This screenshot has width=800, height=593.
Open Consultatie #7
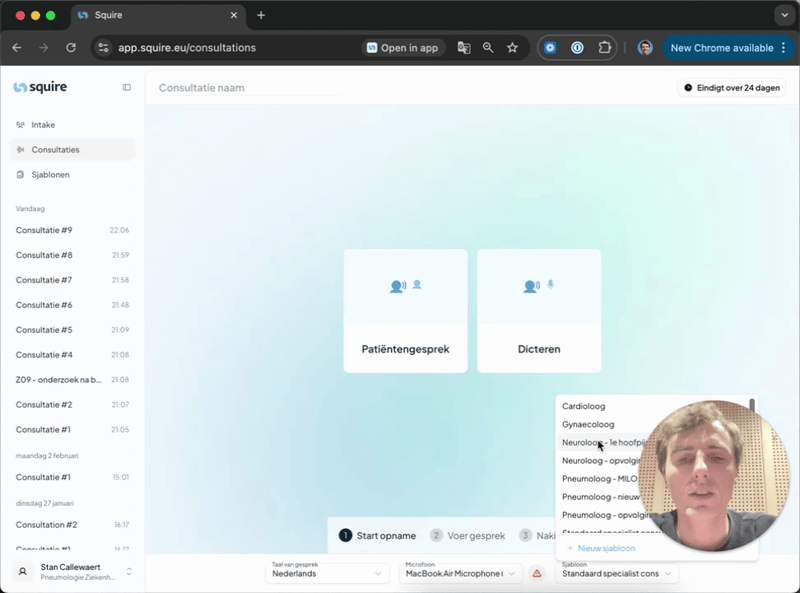click(72, 280)
